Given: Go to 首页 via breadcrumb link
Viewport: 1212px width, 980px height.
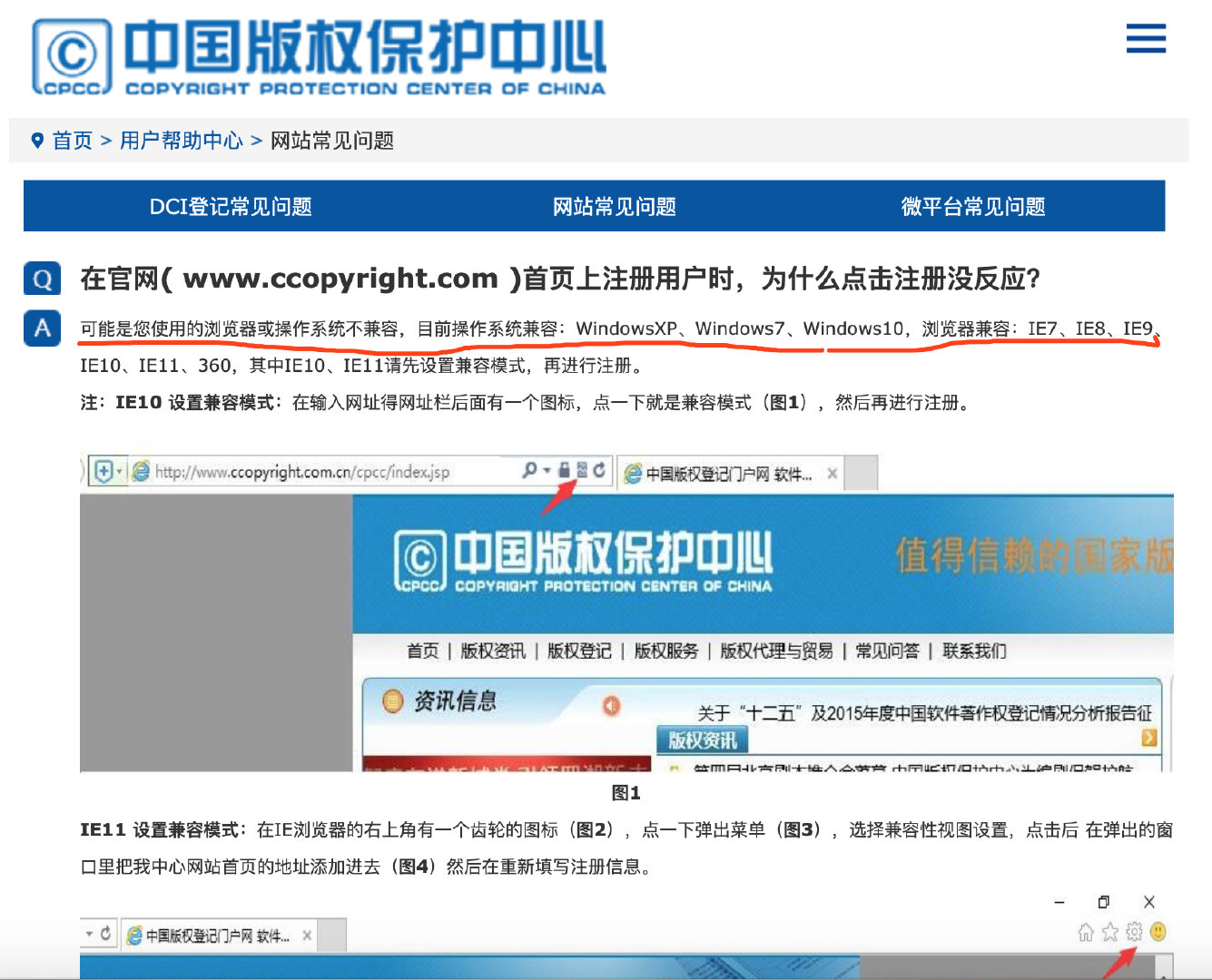Looking at the screenshot, I should pyautogui.click(x=73, y=141).
